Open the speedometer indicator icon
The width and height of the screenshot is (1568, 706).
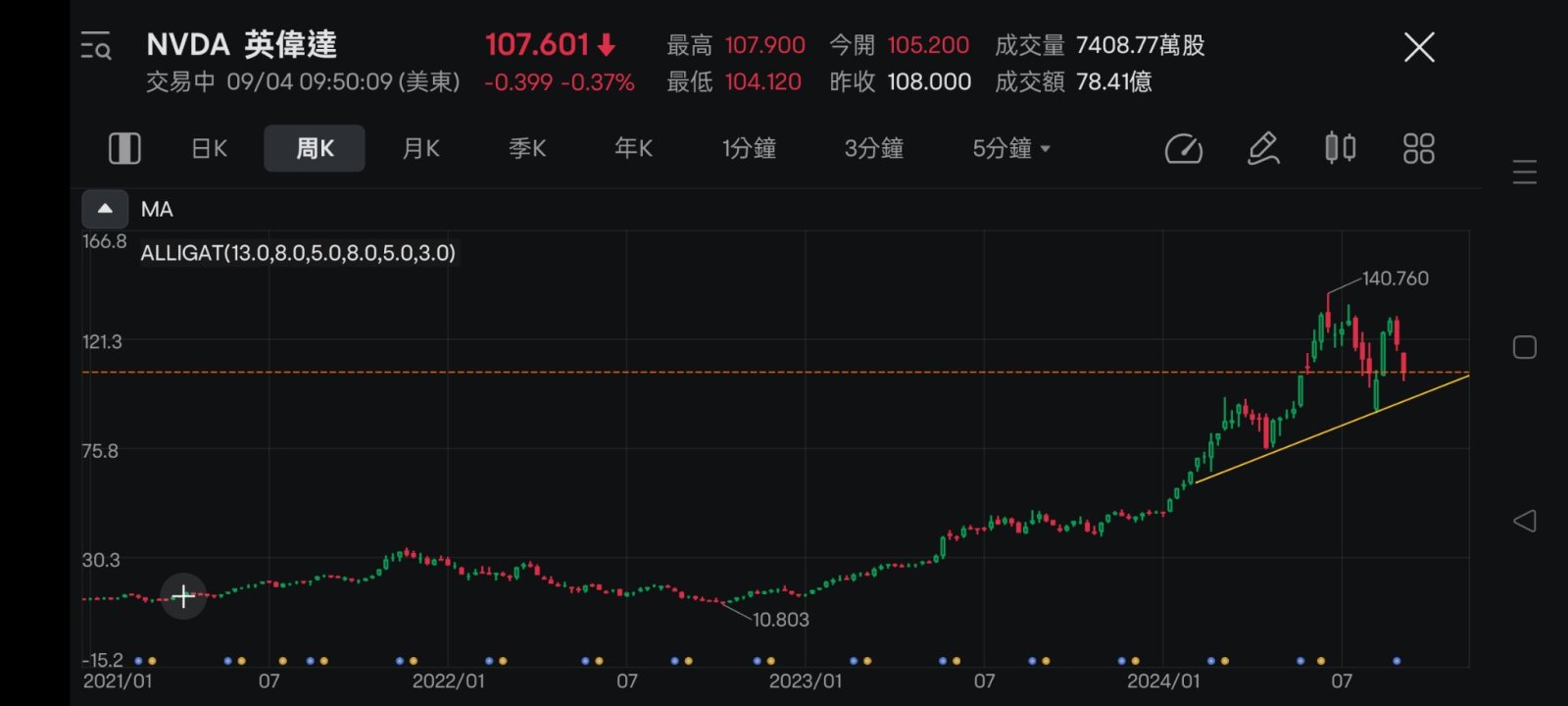pyautogui.click(x=1183, y=149)
